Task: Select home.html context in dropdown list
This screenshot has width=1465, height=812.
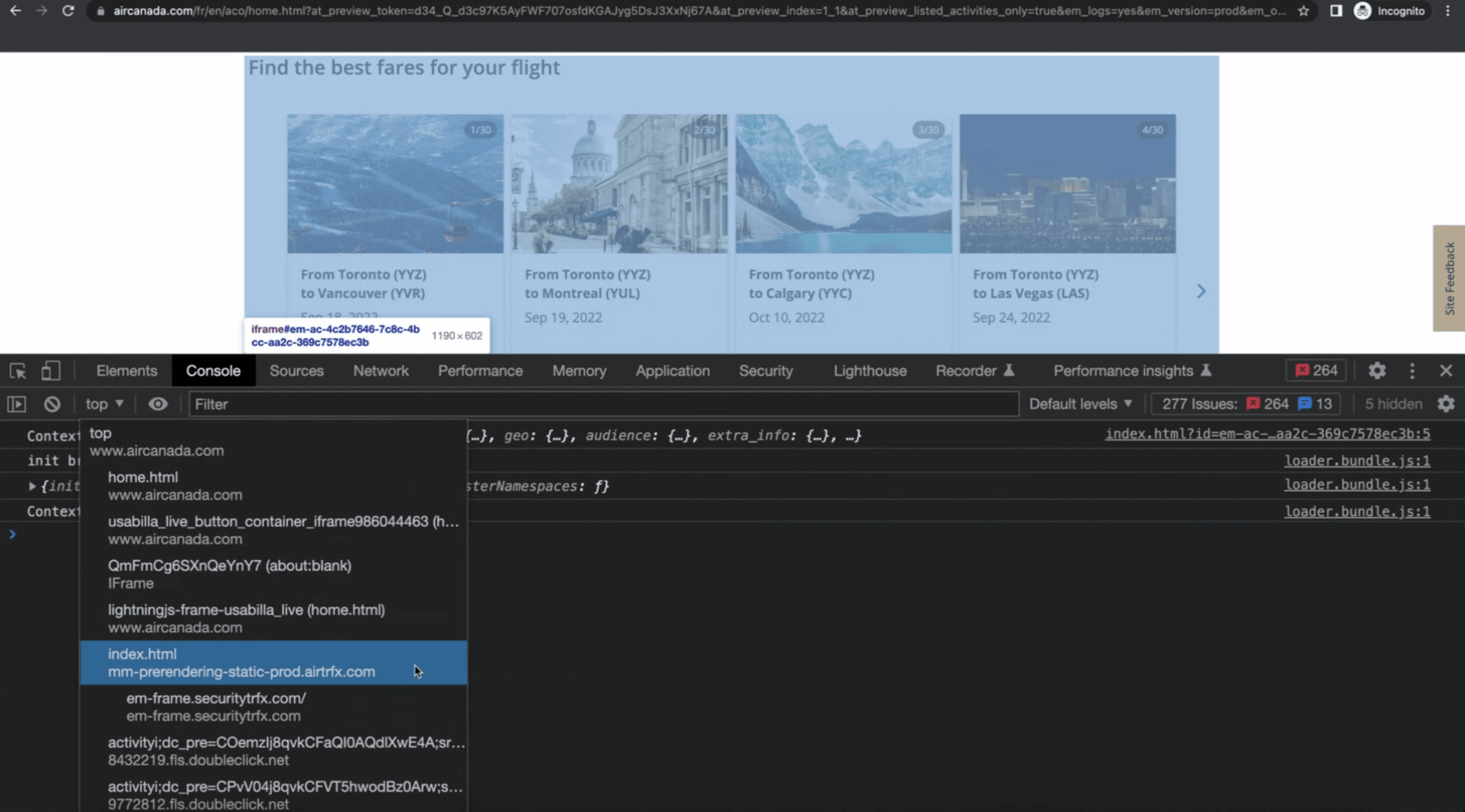Action: coord(274,486)
